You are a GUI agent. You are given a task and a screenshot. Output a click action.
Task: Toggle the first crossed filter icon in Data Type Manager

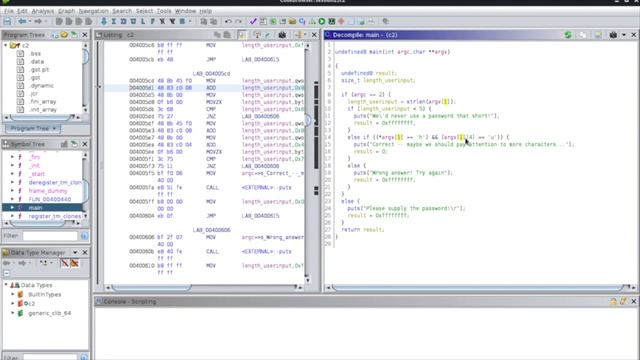coord(64,263)
